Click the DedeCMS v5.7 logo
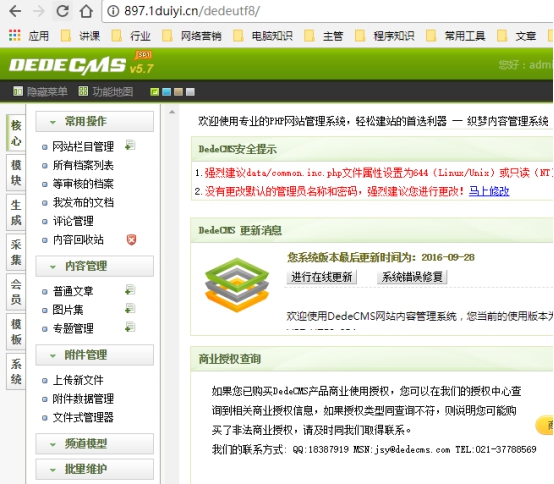 [82, 64]
